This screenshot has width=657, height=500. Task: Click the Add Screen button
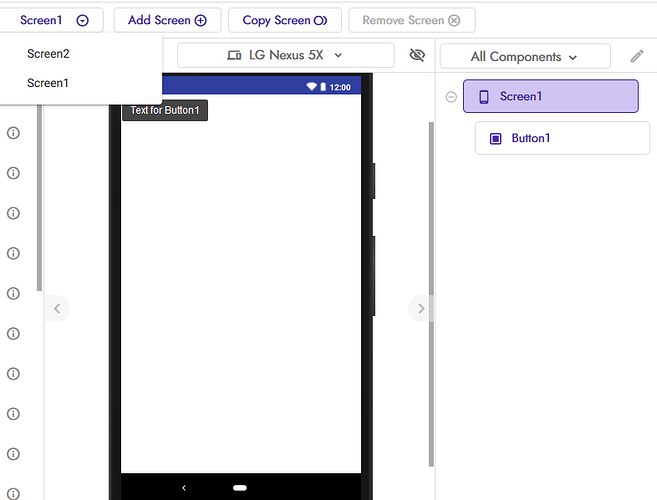(168, 20)
